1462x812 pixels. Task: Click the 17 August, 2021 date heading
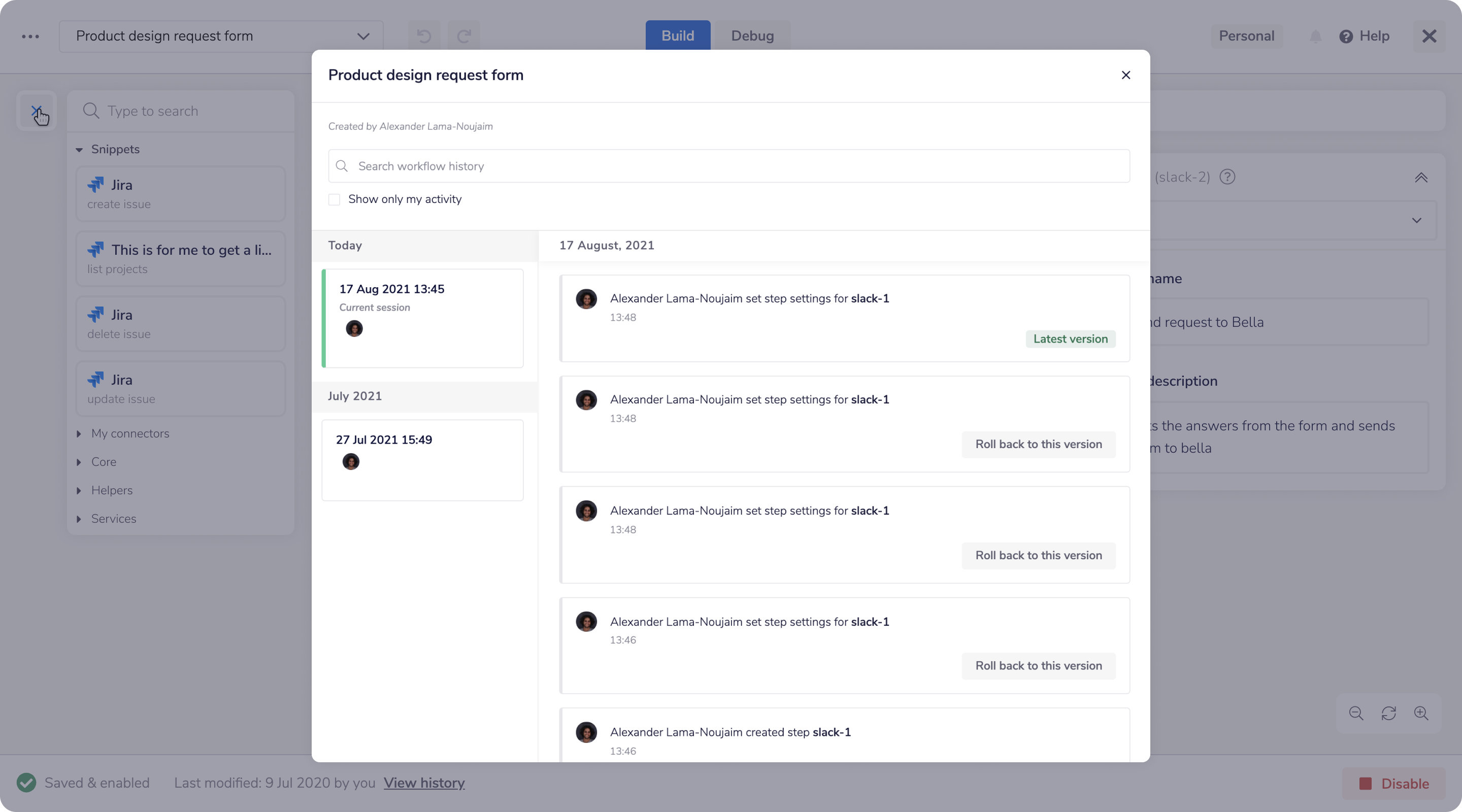tap(607, 246)
